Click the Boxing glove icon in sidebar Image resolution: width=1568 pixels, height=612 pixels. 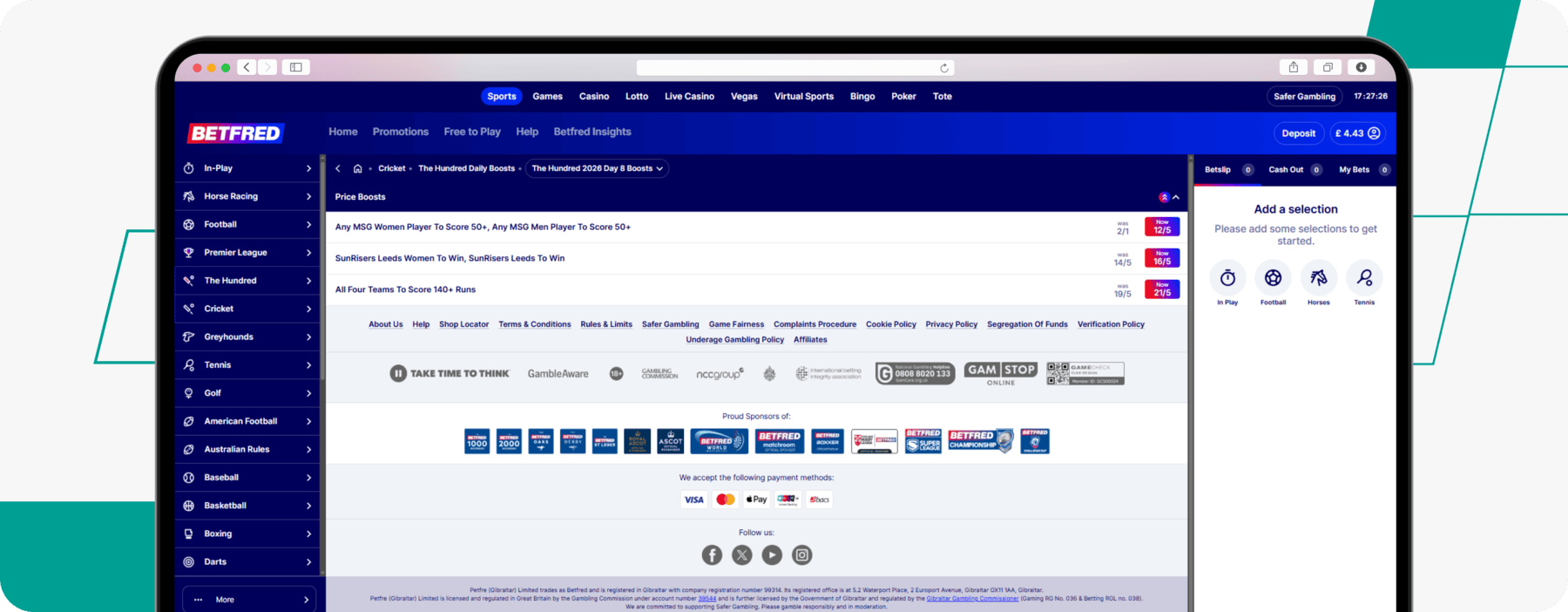tap(188, 534)
